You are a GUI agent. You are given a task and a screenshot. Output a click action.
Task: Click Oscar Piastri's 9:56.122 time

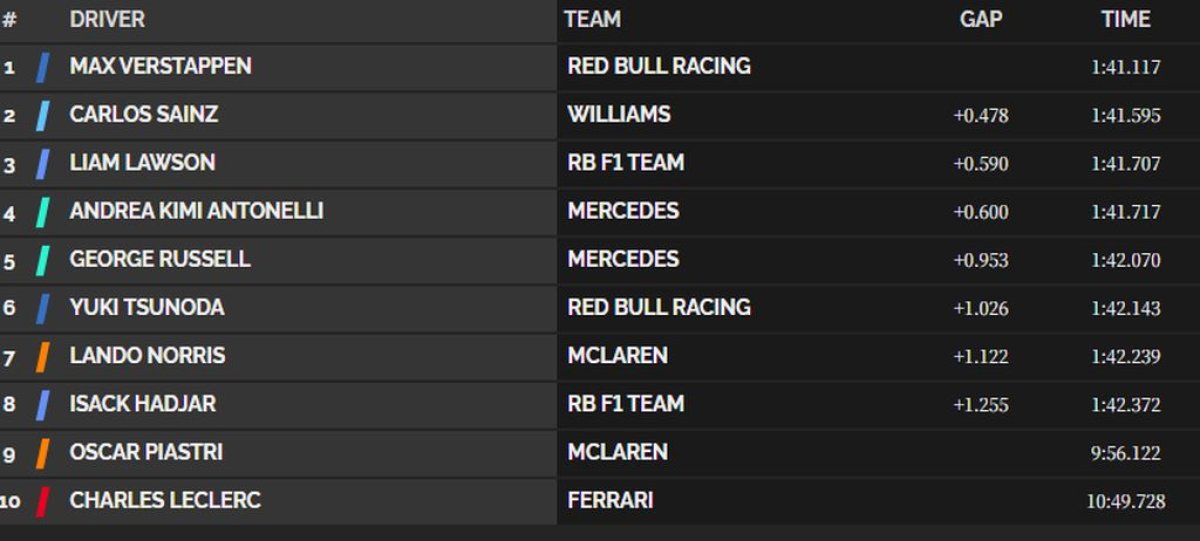pos(1126,453)
